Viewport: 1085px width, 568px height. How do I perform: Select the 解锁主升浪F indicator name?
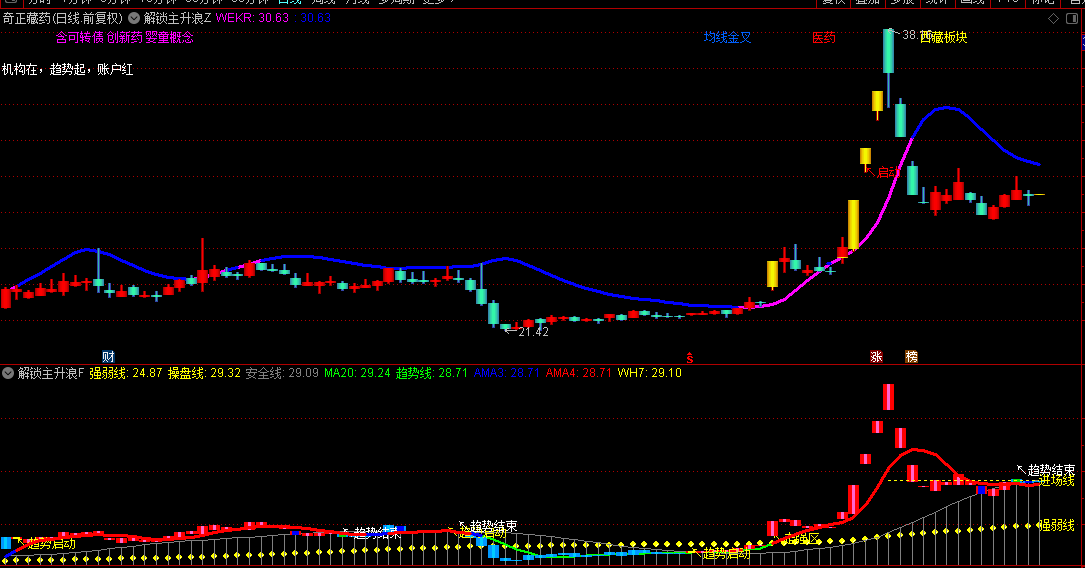point(51,373)
